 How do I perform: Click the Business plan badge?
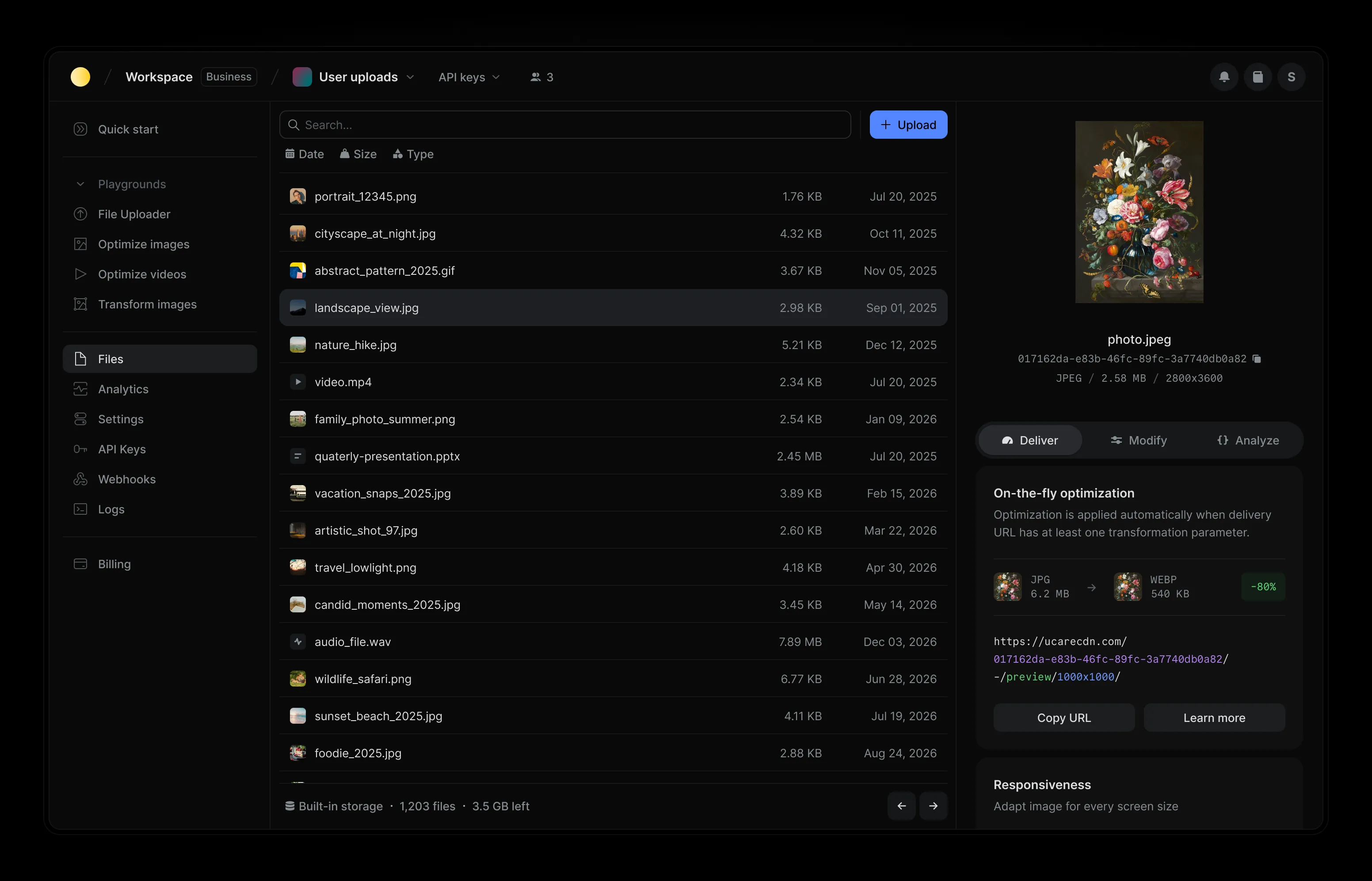[229, 77]
